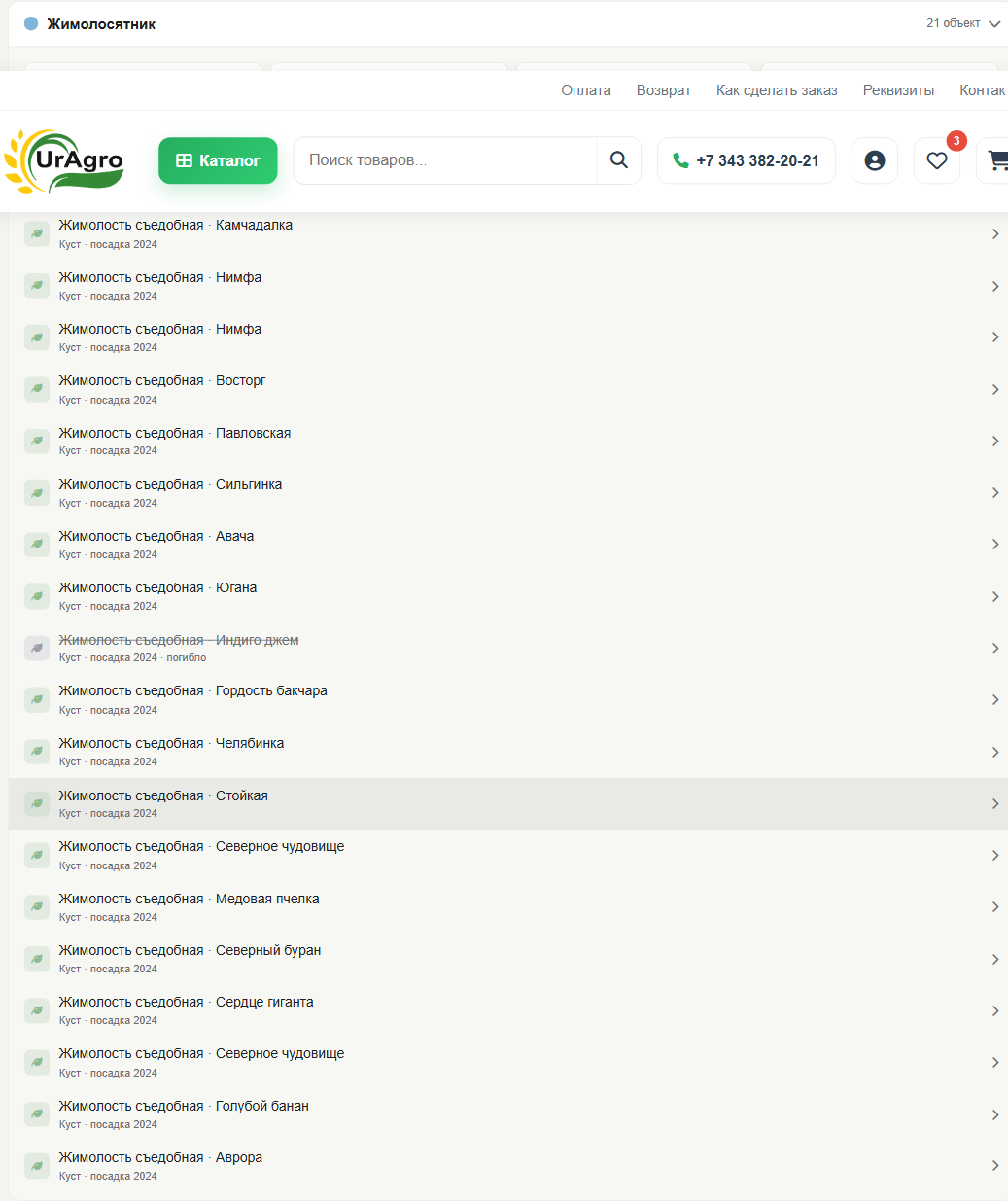Open the Каталог button
Image resolution: width=1008 pixels, height=1201 pixels.
point(218,160)
